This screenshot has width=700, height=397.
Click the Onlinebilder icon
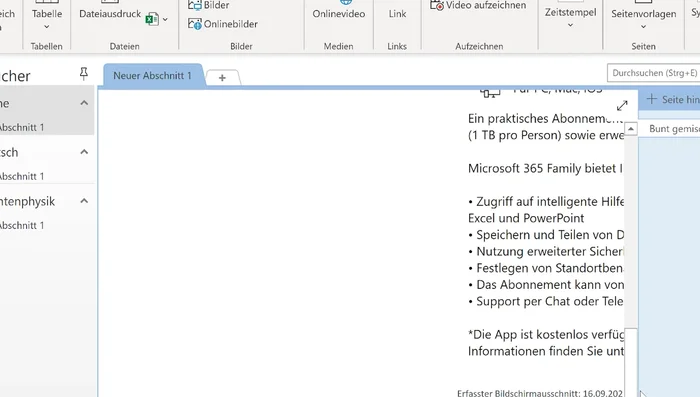(x=195, y=24)
